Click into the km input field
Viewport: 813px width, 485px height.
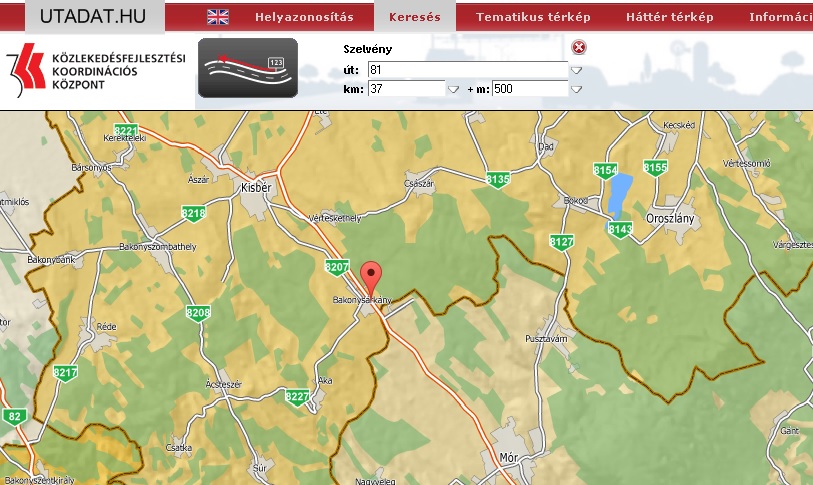[x=405, y=89]
